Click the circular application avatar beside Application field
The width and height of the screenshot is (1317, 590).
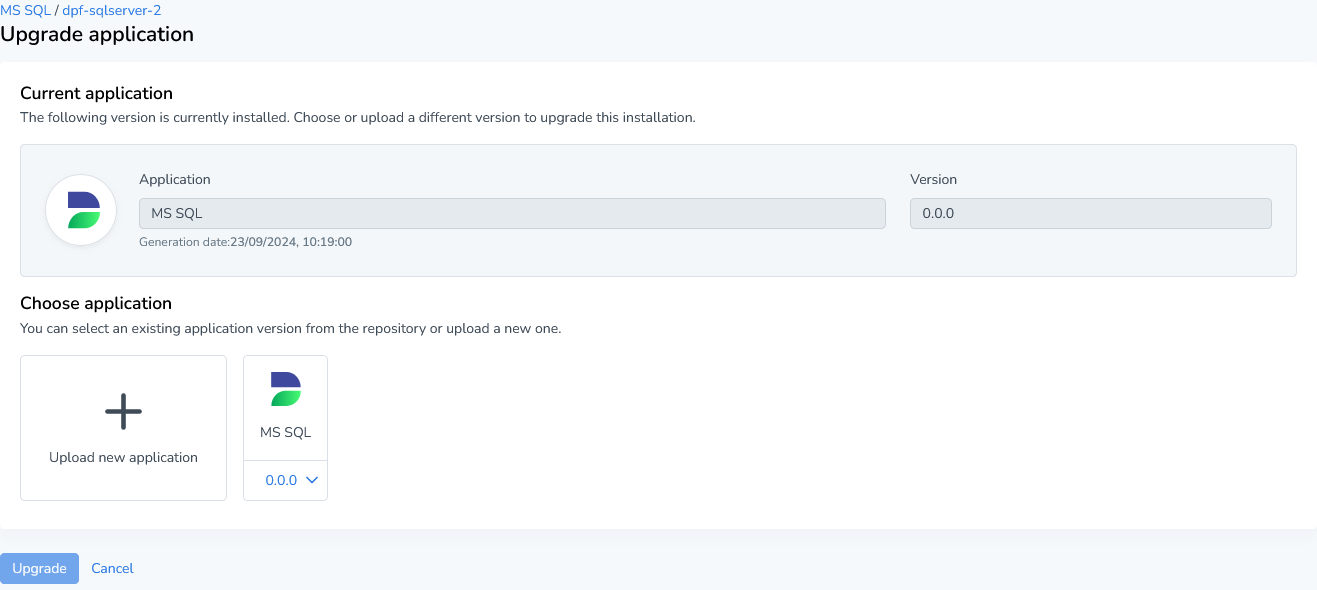tap(81, 210)
